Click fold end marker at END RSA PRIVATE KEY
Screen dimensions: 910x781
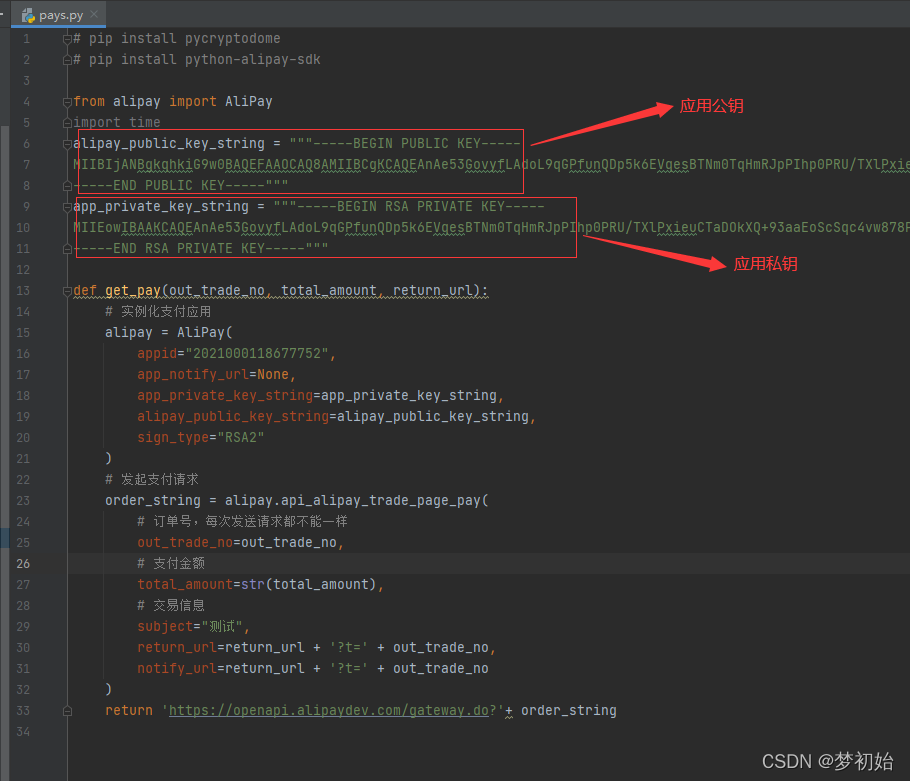67,249
